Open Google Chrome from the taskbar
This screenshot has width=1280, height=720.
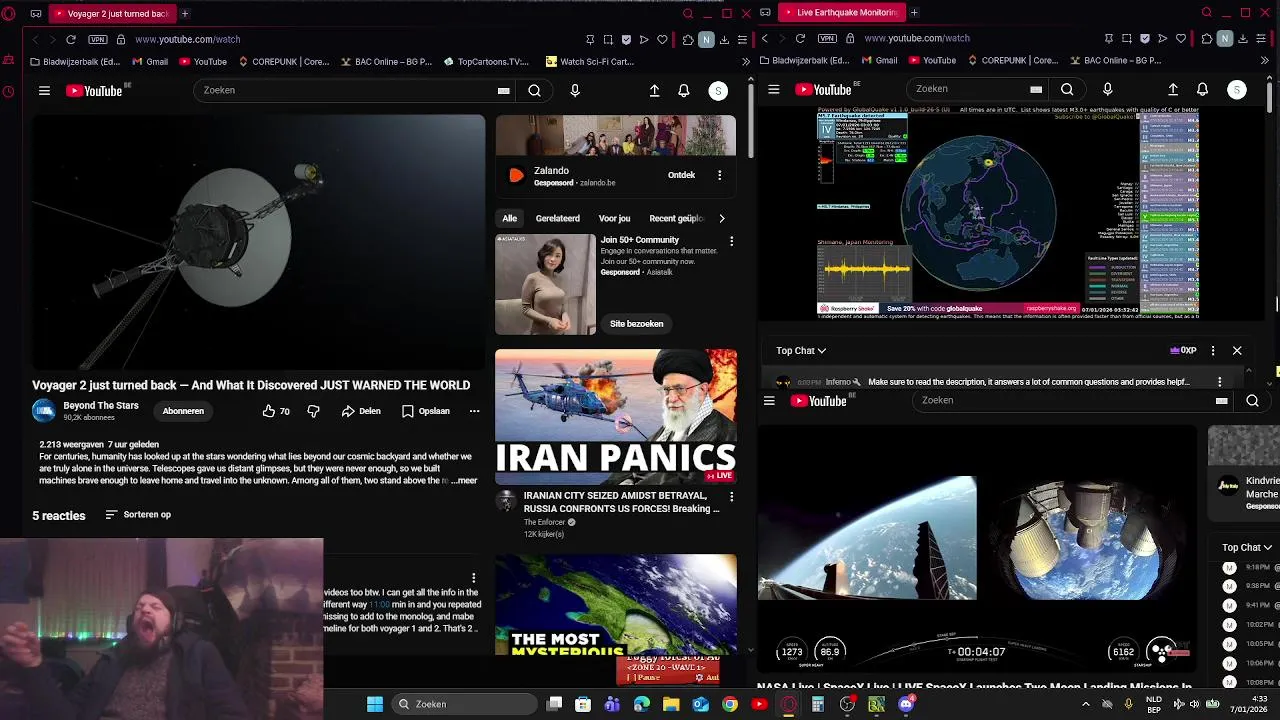click(730, 704)
